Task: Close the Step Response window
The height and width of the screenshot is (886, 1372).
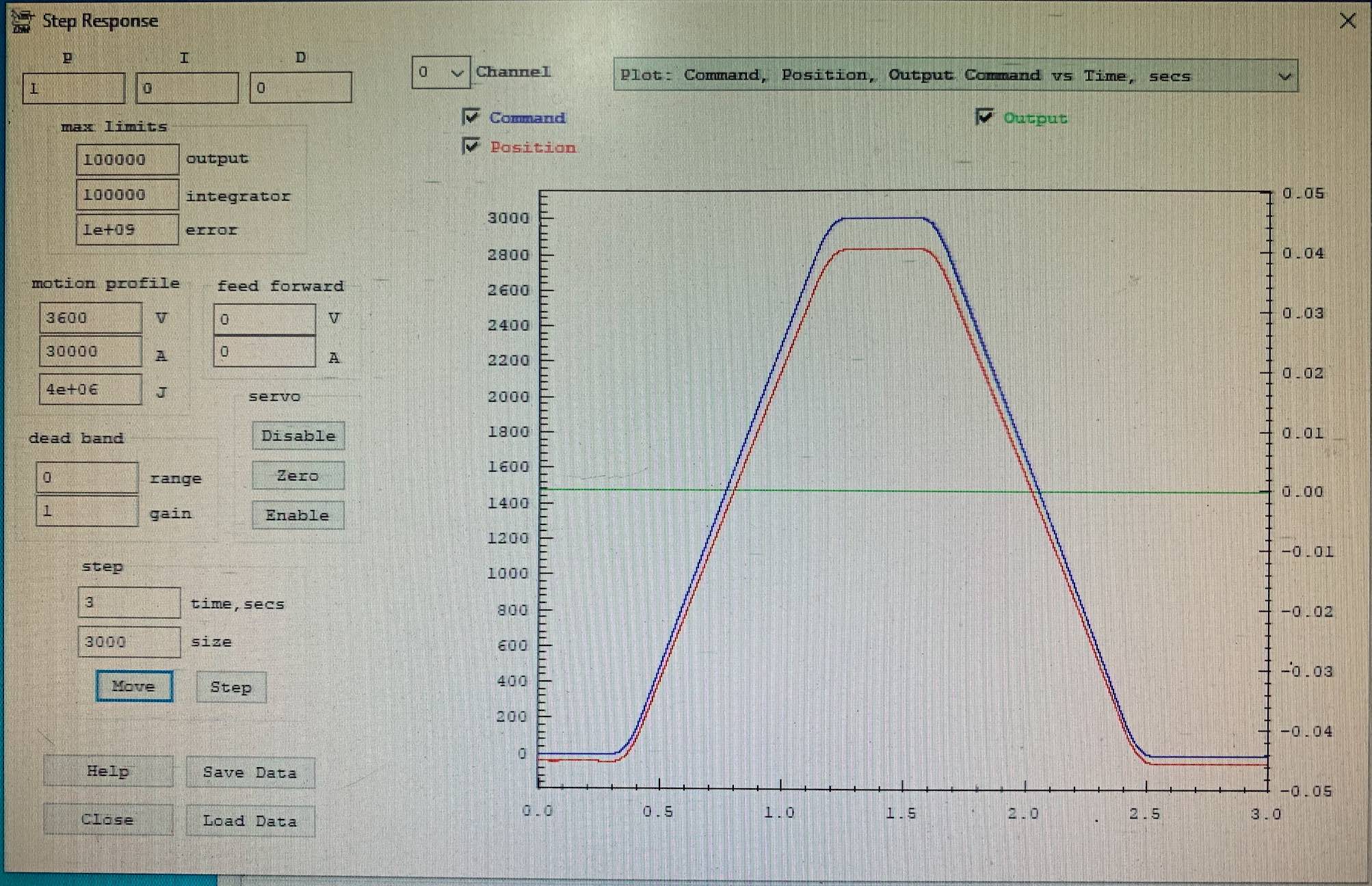Action: pyautogui.click(x=1347, y=21)
